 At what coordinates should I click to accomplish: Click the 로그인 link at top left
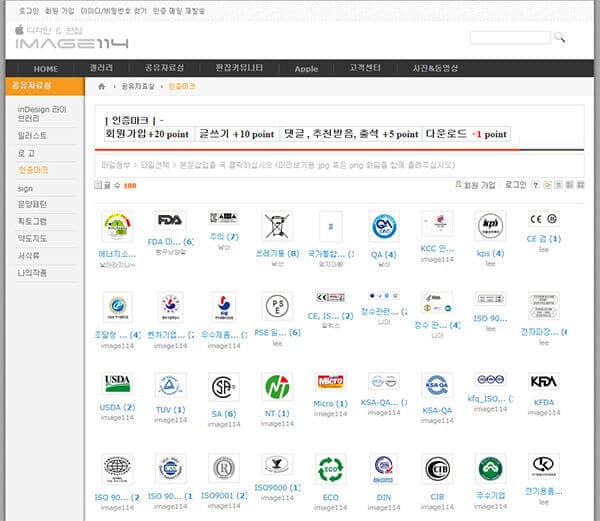pos(29,11)
